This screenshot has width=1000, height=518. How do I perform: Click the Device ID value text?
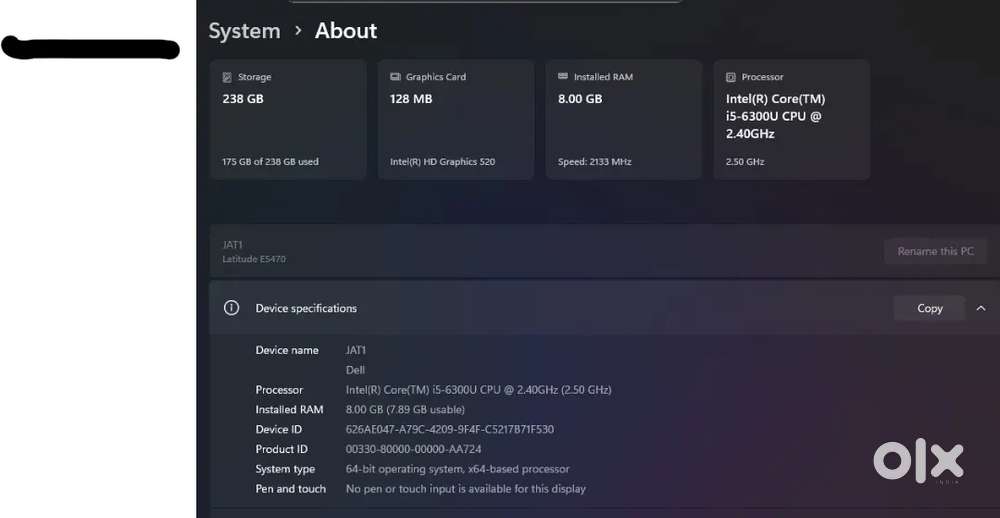click(449, 429)
